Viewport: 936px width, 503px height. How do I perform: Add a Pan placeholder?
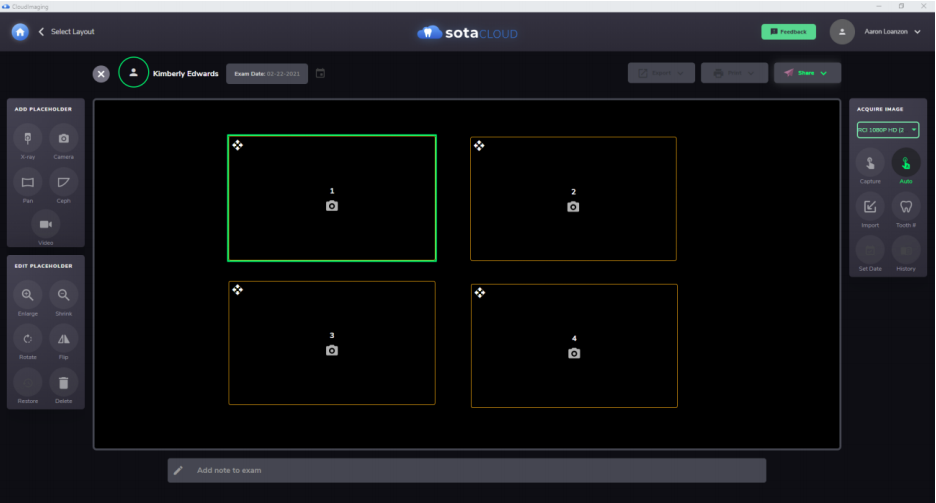(28, 182)
